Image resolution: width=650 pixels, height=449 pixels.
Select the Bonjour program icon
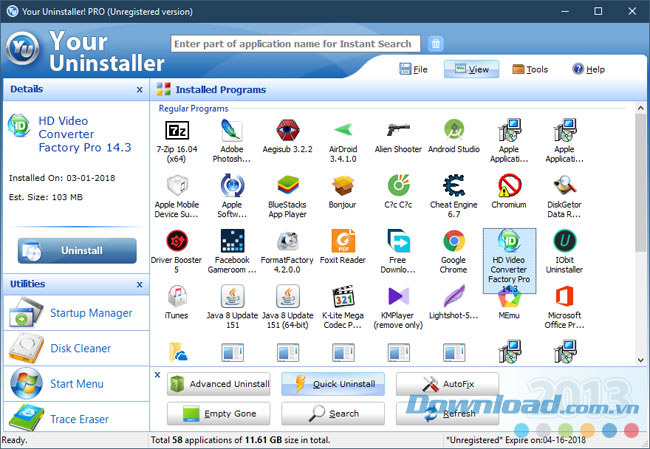pos(343,186)
